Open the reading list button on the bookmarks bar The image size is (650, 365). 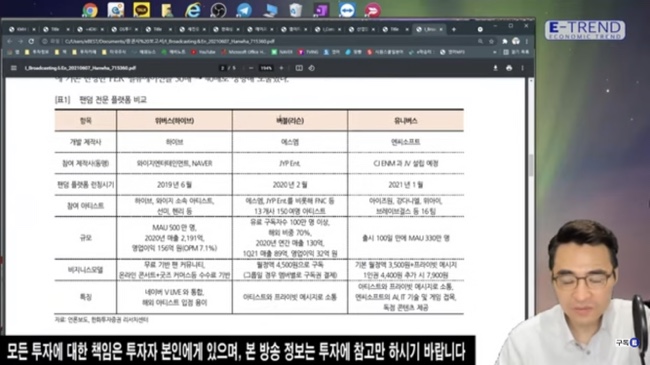point(517,52)
